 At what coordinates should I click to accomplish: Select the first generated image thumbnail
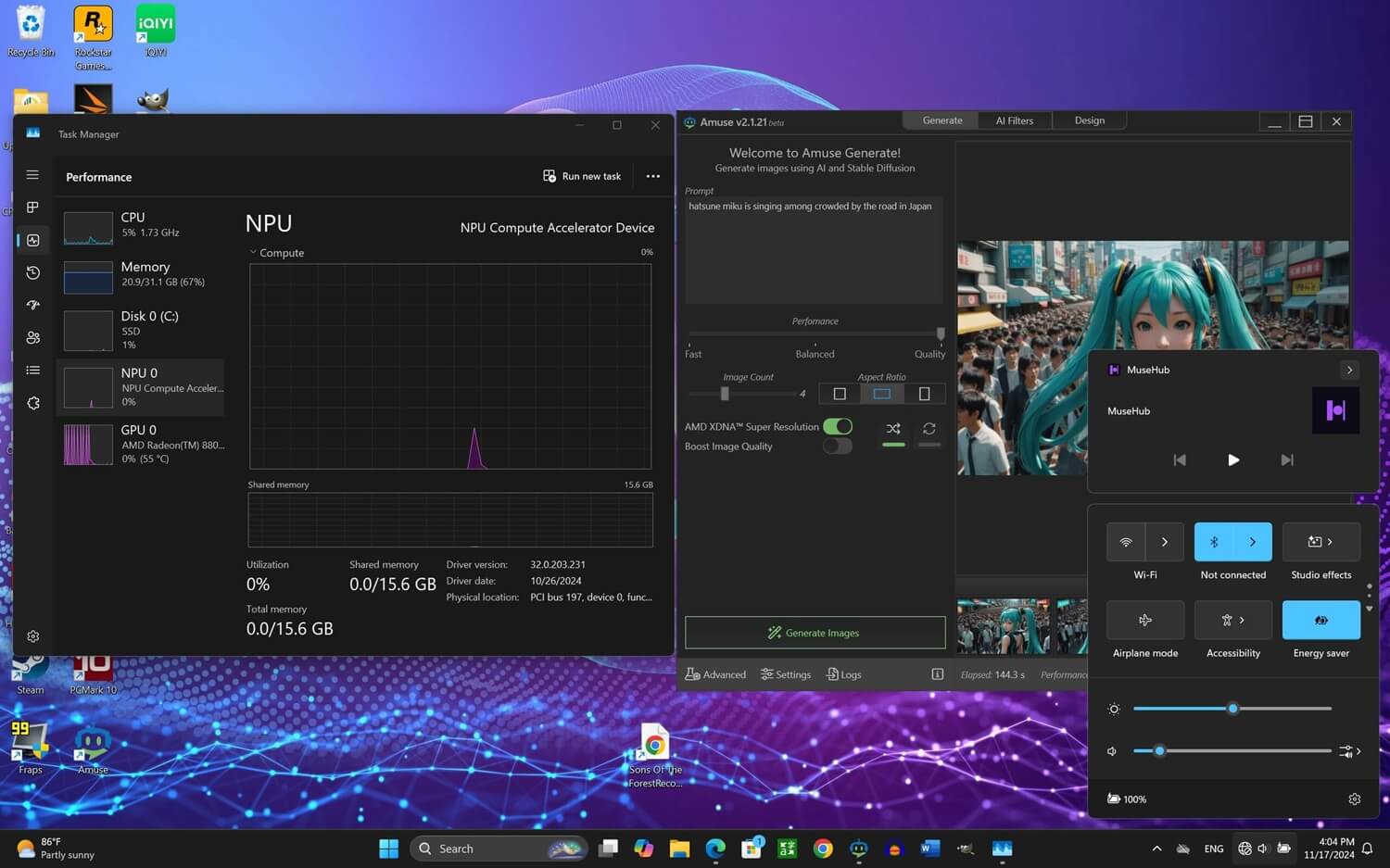point(1004,626)
